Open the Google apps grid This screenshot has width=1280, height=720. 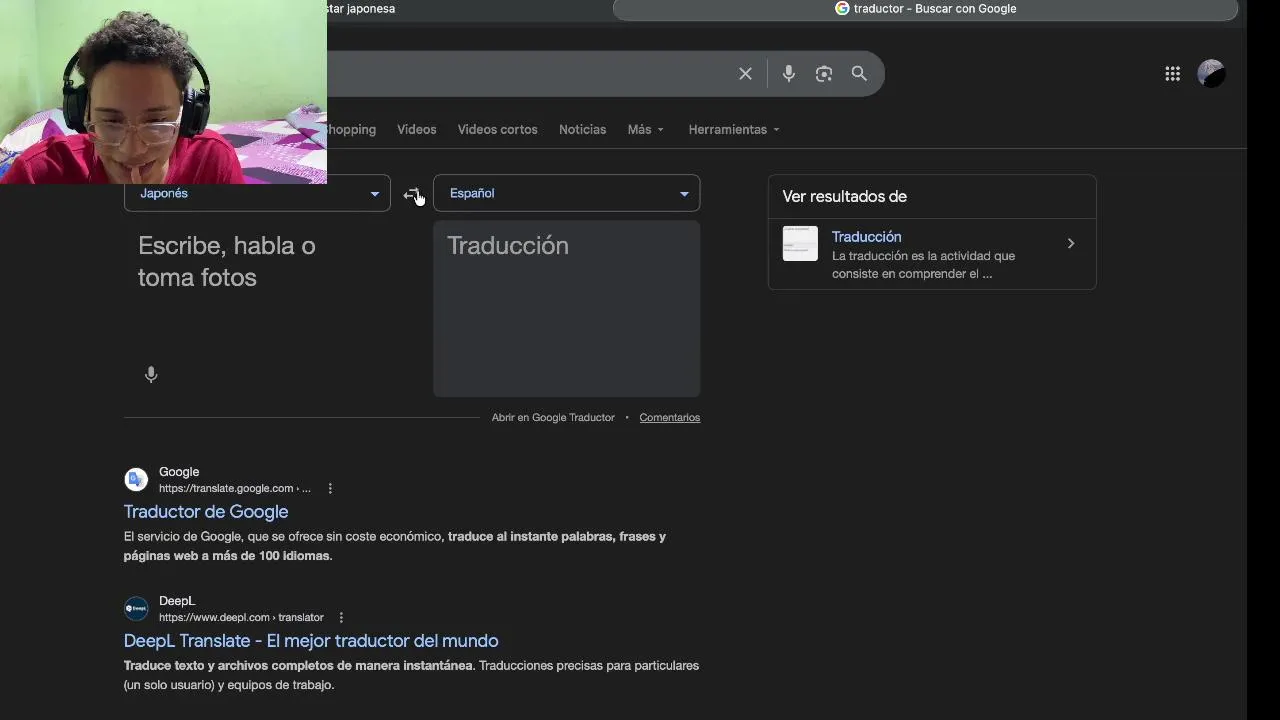1173,74
